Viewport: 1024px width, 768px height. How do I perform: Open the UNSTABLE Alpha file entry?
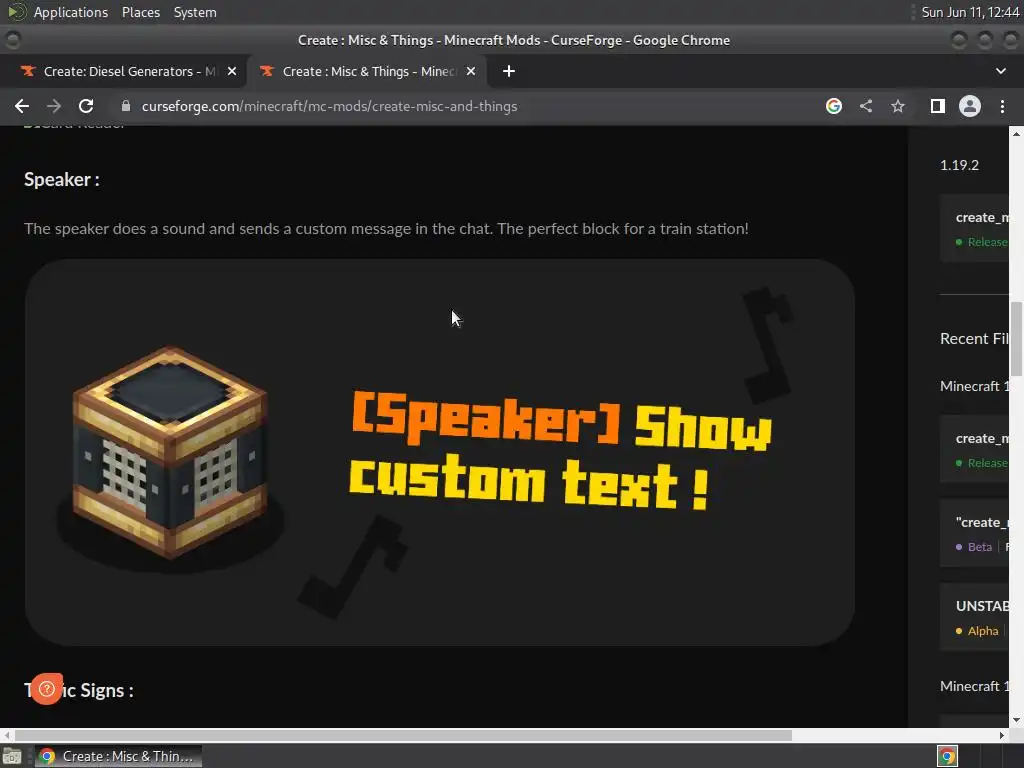click(x=974, y=616)
